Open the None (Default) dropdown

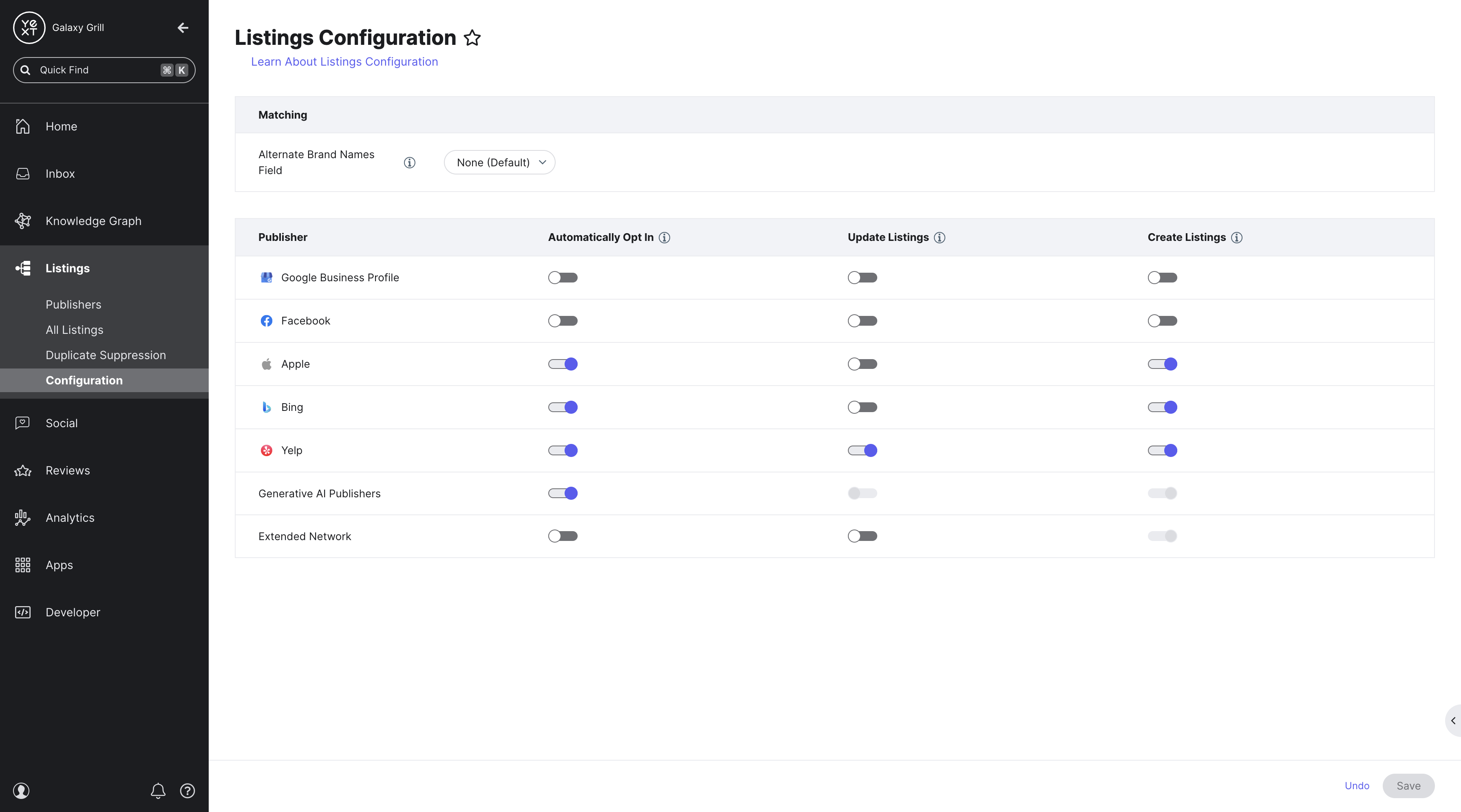point(499,163)
